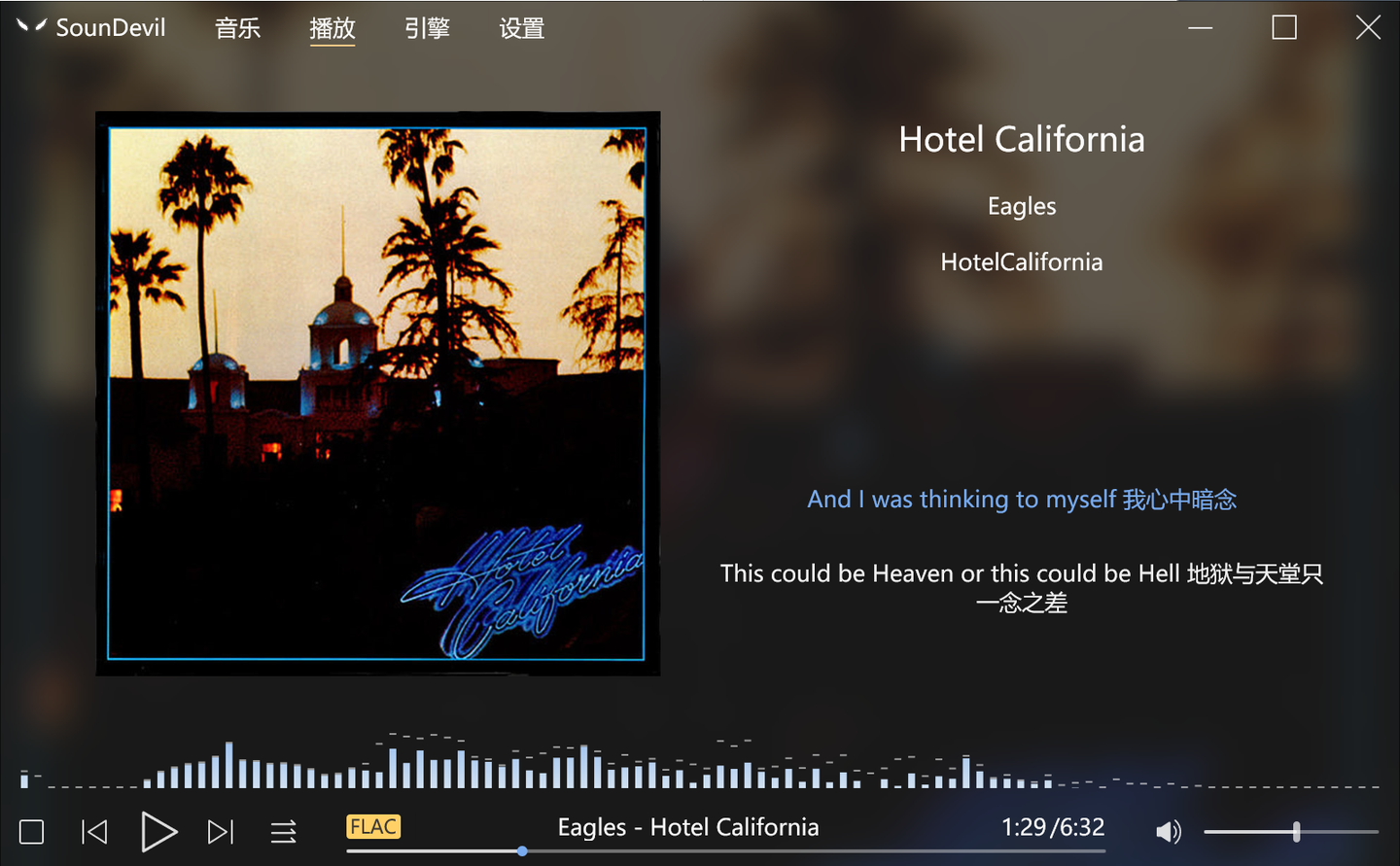Start playback with the play icon
The height and width of the screenshot is (866, 1400).
158,831
